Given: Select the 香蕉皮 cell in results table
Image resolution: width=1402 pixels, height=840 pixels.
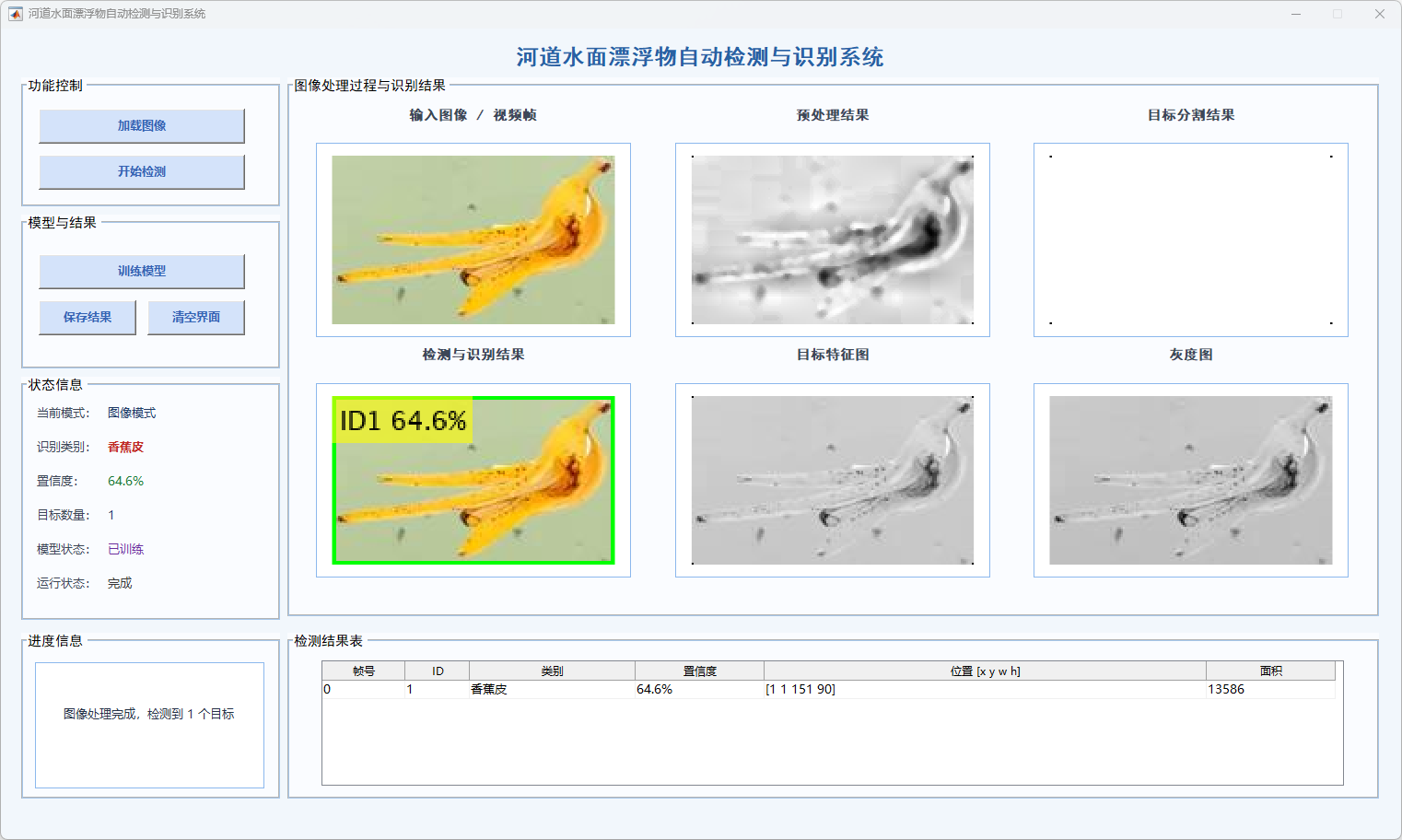Looking at the screenshot, I should pos(489,690).
